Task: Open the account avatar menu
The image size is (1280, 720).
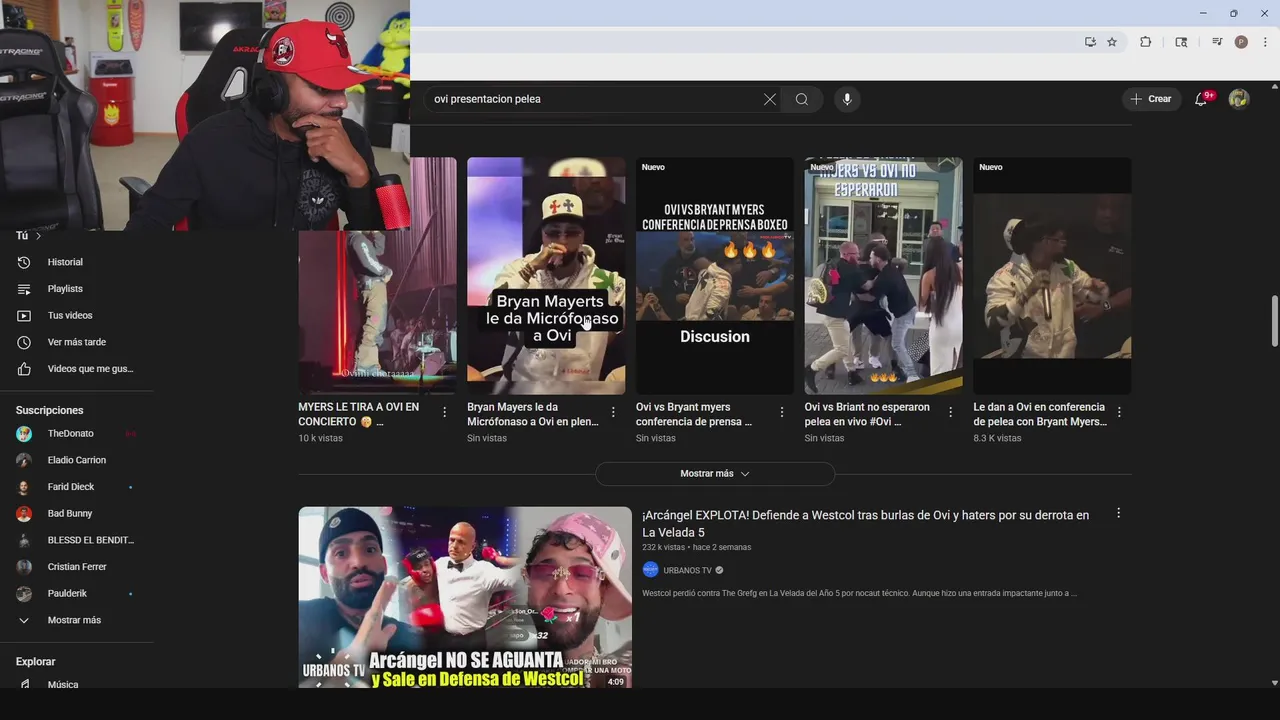Action: [x=1239, y=99]
